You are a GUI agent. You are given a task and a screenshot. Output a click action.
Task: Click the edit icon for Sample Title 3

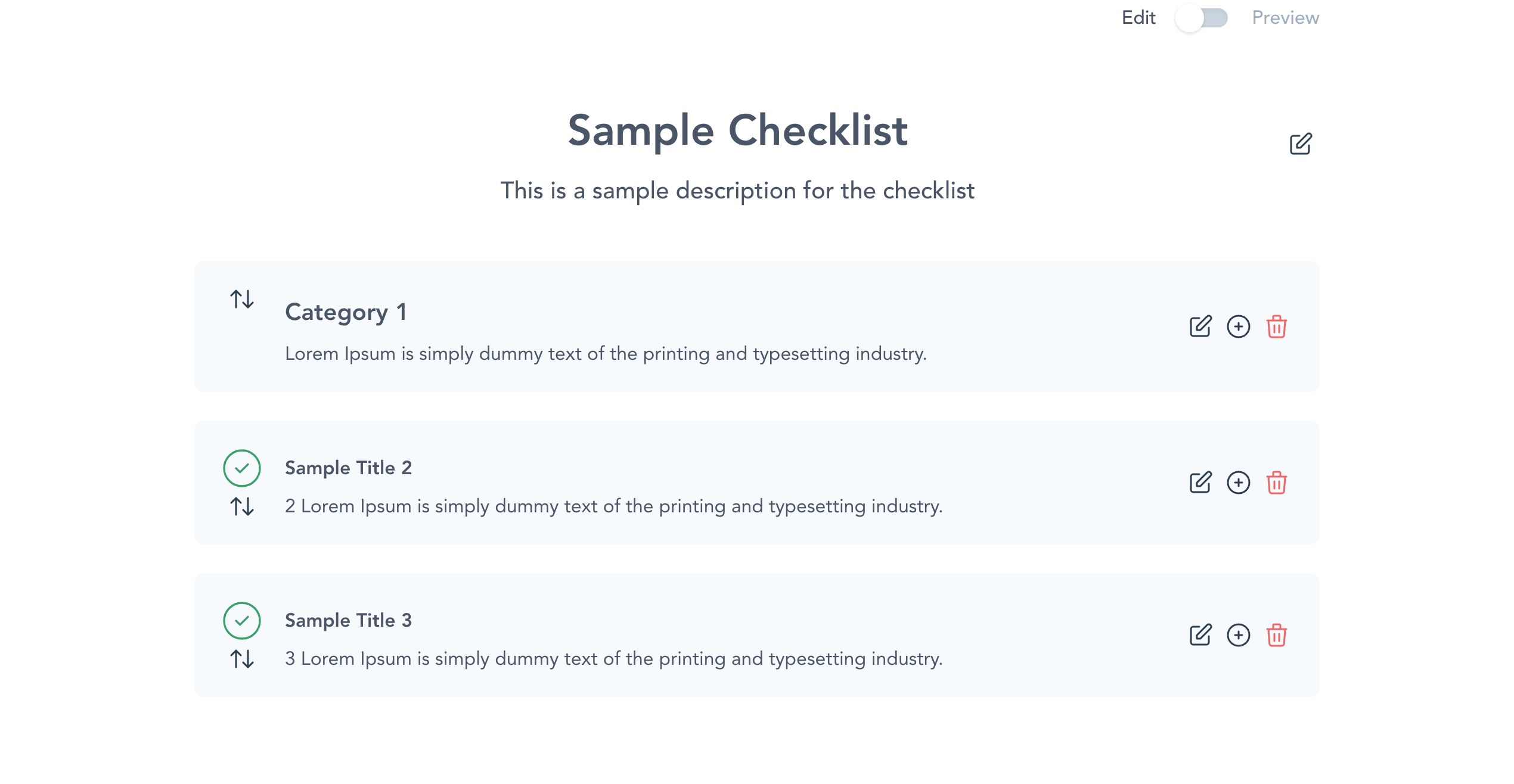pyautogui.click(x=1200, y=635)
